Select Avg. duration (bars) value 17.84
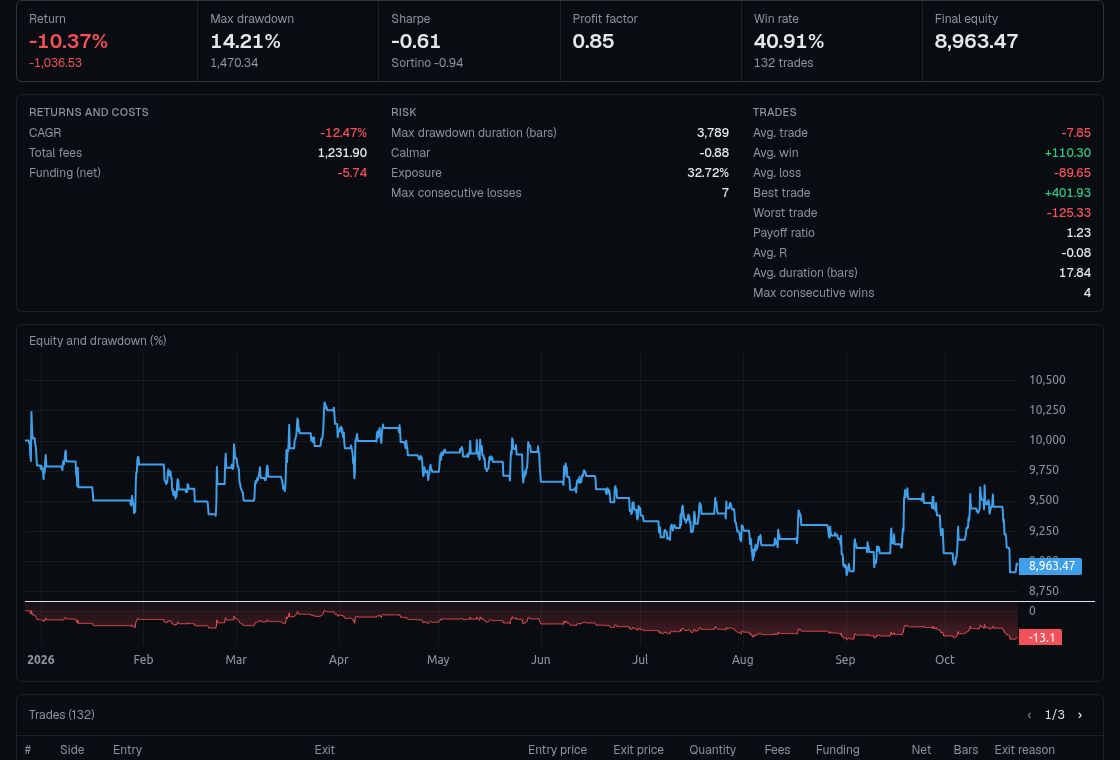The height and width of the screenshot is (760, 1120). coord(1075,273)
